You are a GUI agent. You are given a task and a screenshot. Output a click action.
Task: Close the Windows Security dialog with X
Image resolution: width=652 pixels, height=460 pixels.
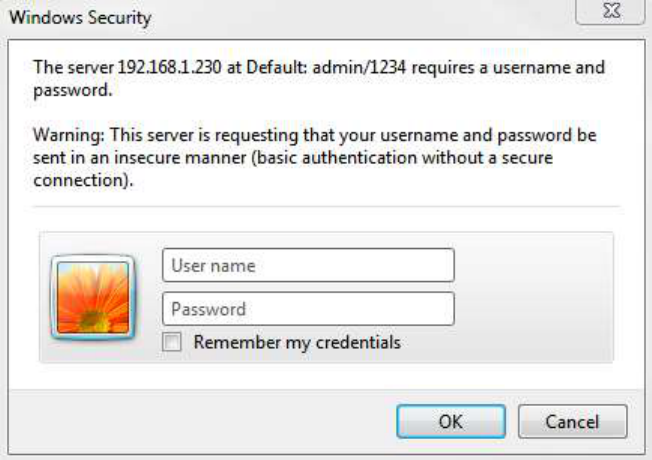click(x=611, y=11)
